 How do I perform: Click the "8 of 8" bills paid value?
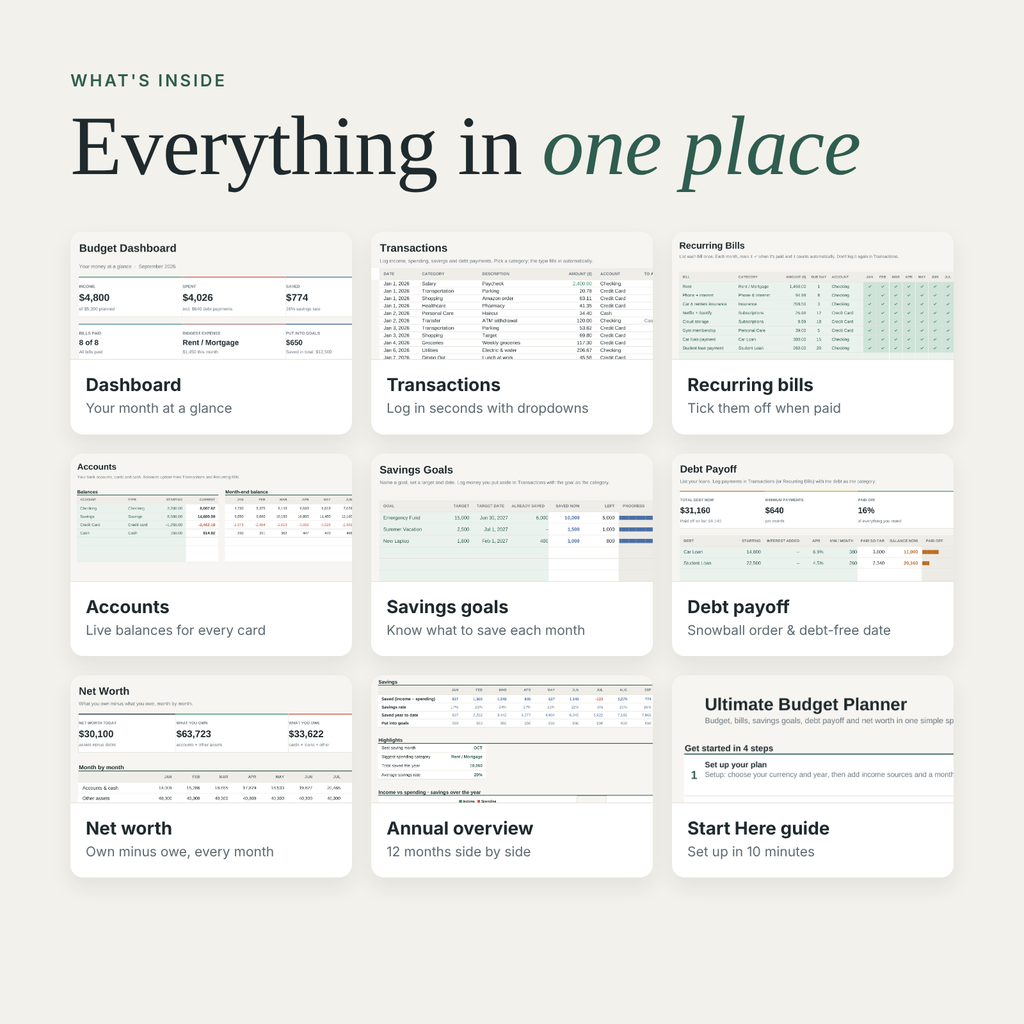[x=89, y=342]
